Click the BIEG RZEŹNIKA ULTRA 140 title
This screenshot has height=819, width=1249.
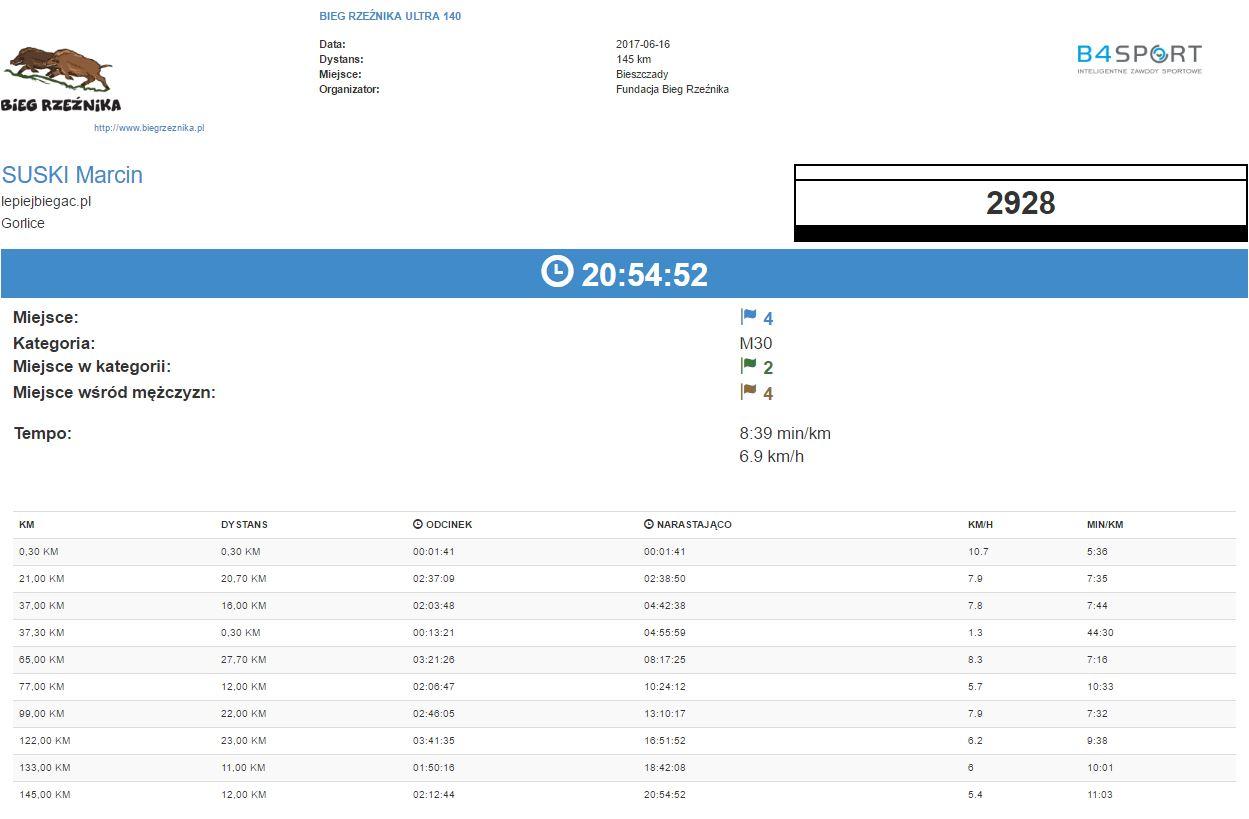390,16
